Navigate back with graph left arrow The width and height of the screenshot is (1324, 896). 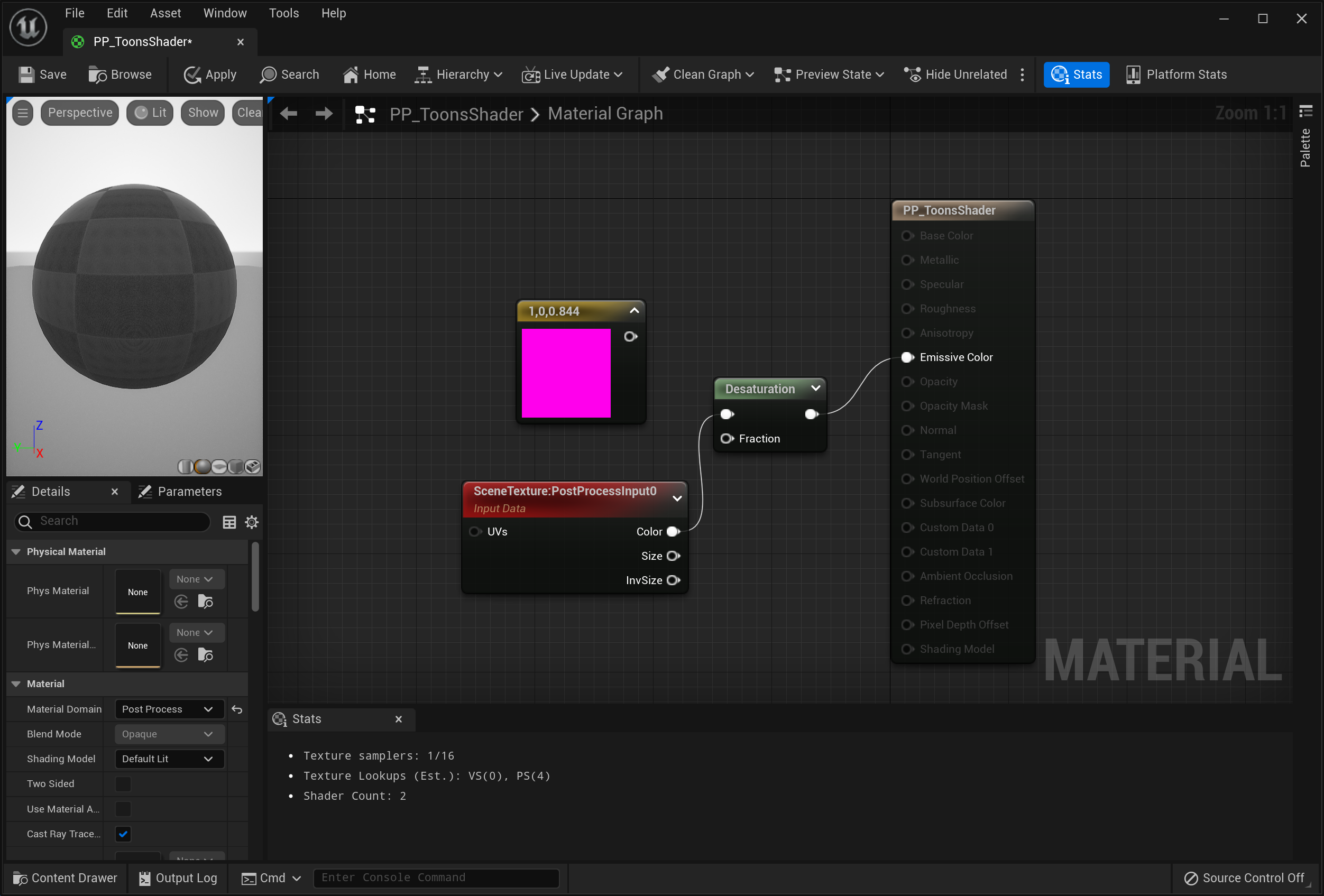coord(289,114)
